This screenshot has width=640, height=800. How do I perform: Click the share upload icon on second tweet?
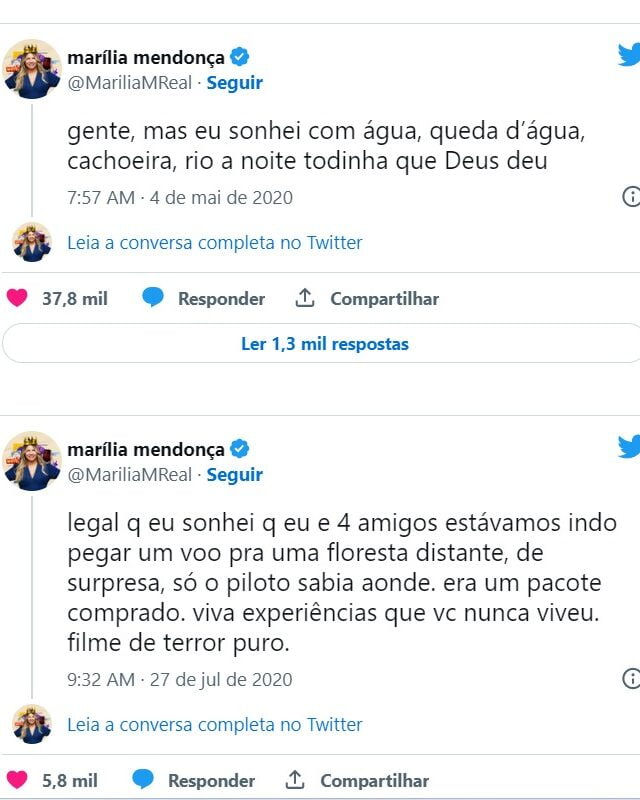point(294,780)
